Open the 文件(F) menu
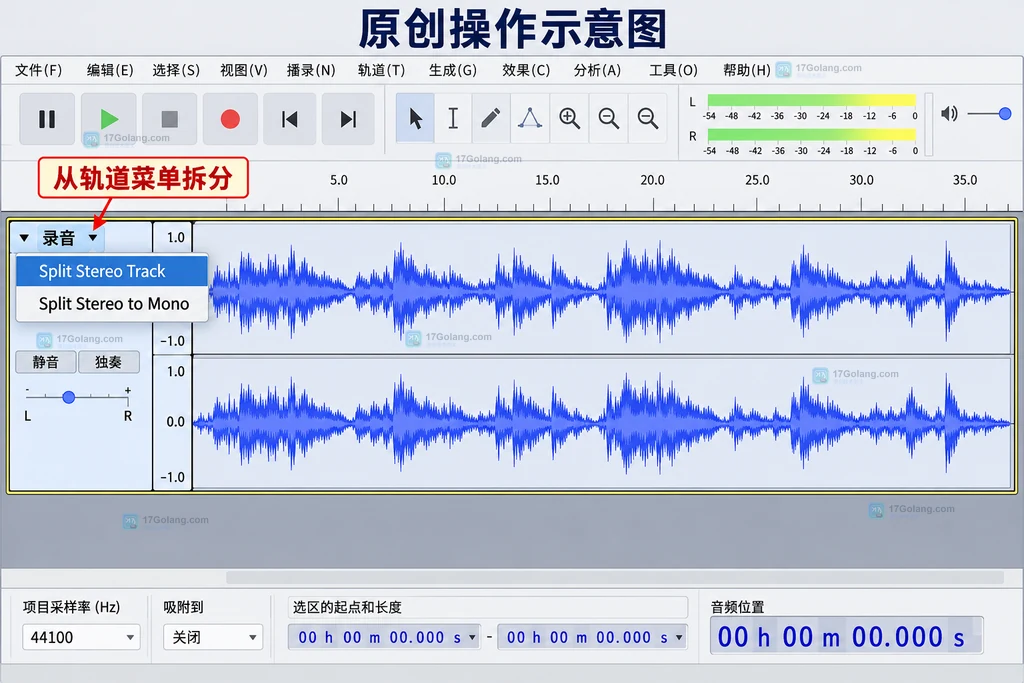The height and width of the screenshot is (683, 1024). coord(39,70)
